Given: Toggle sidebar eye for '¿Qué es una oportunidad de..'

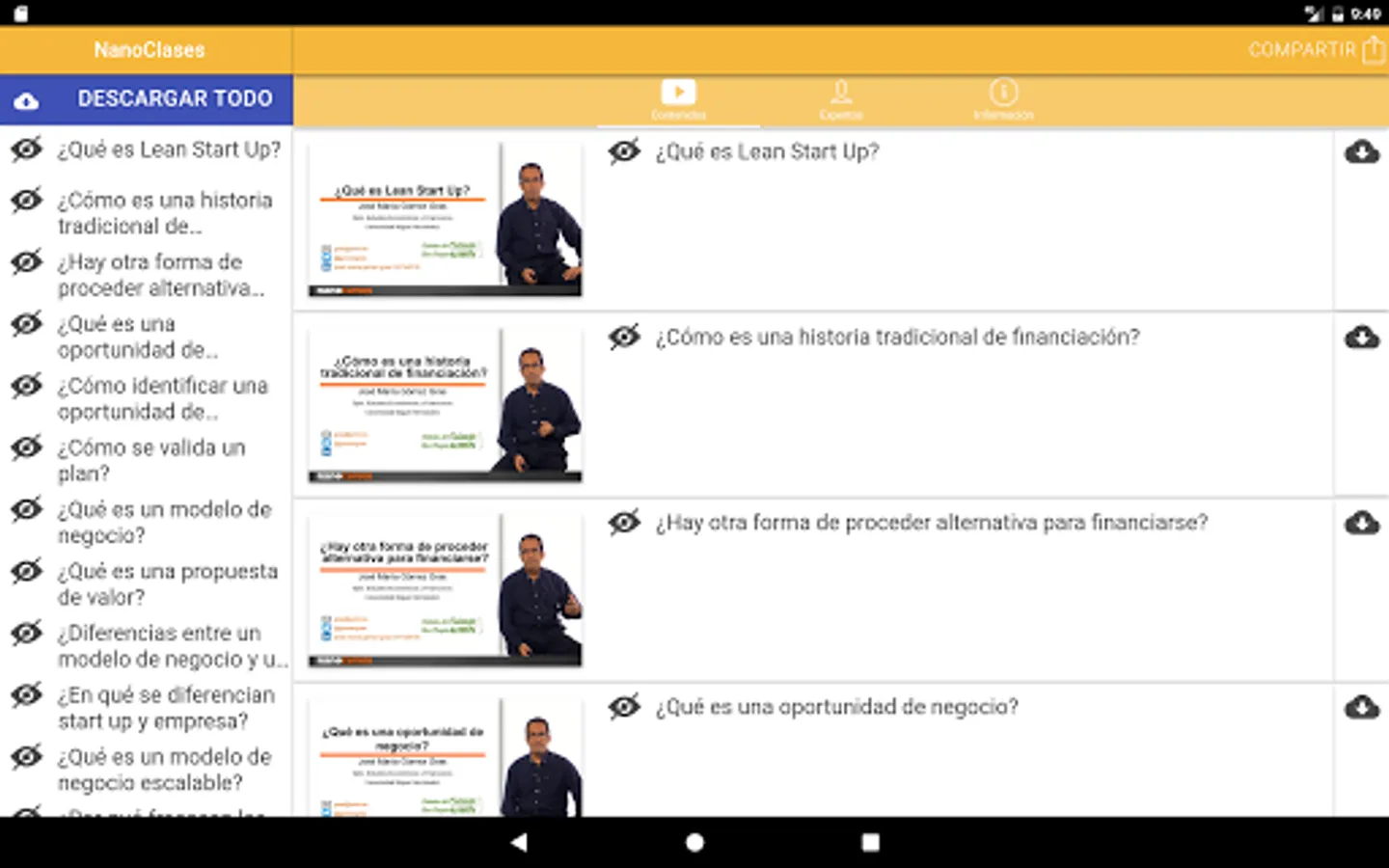Looking at the screenshot, I should tap(27, 323).
